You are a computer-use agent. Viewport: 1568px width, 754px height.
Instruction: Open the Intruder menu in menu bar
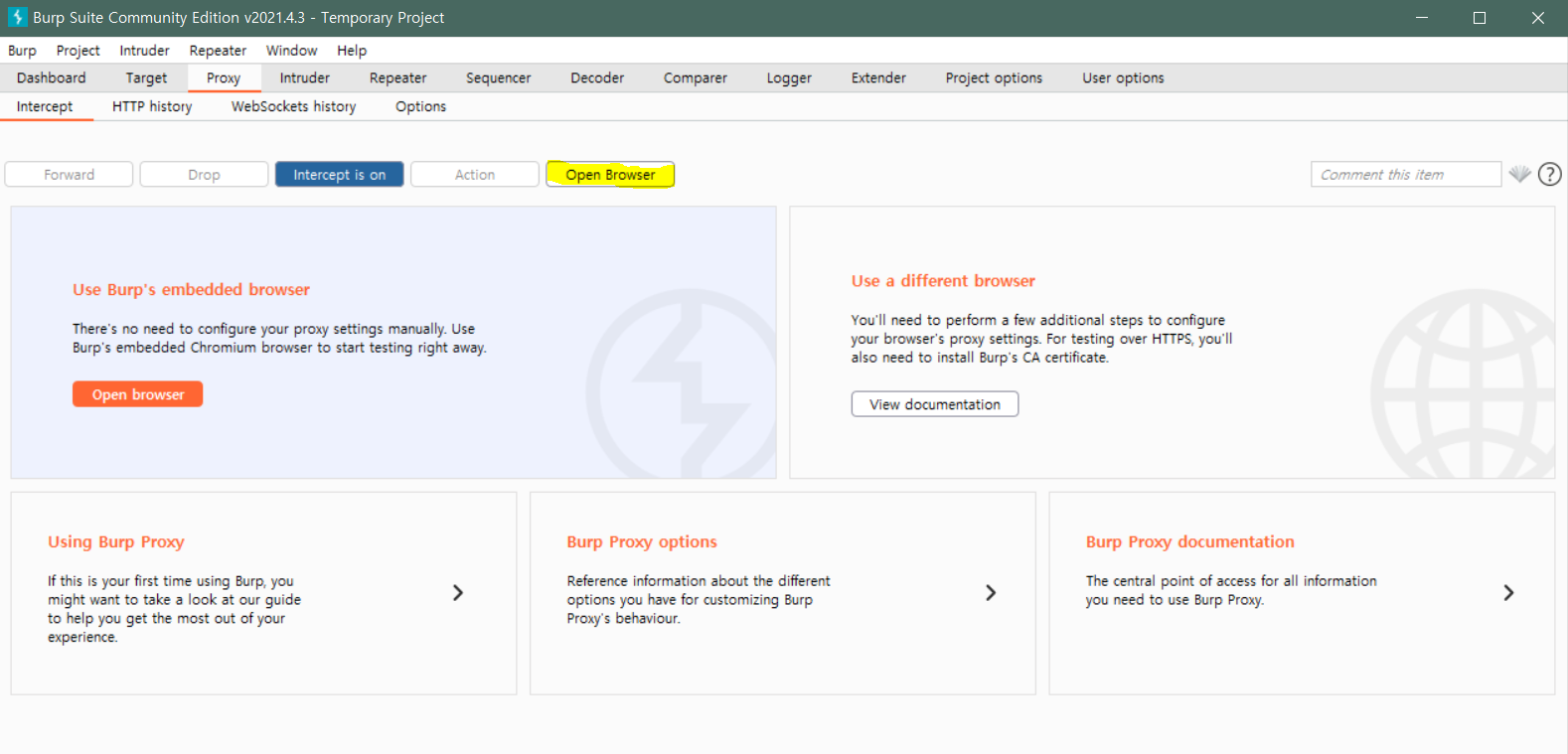tap(144, 51)
